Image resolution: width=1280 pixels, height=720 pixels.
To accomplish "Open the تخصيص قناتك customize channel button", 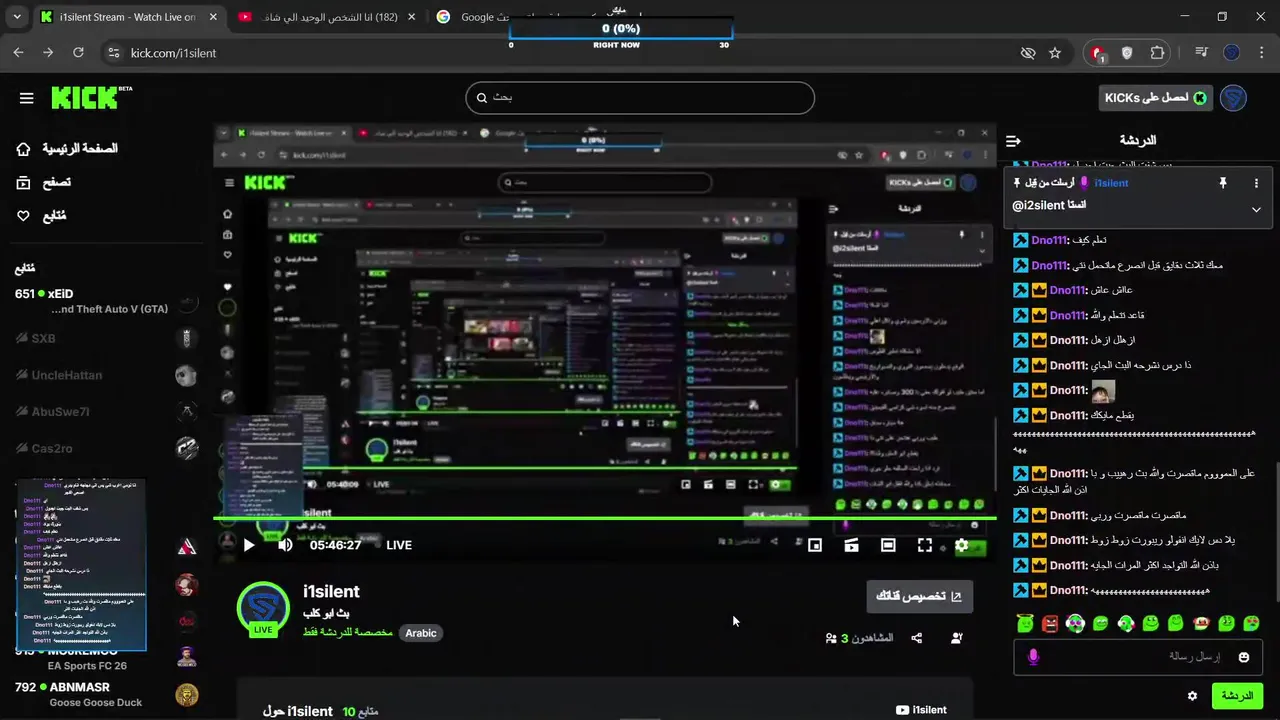I will pyautogui.click(x=920, y=596).
